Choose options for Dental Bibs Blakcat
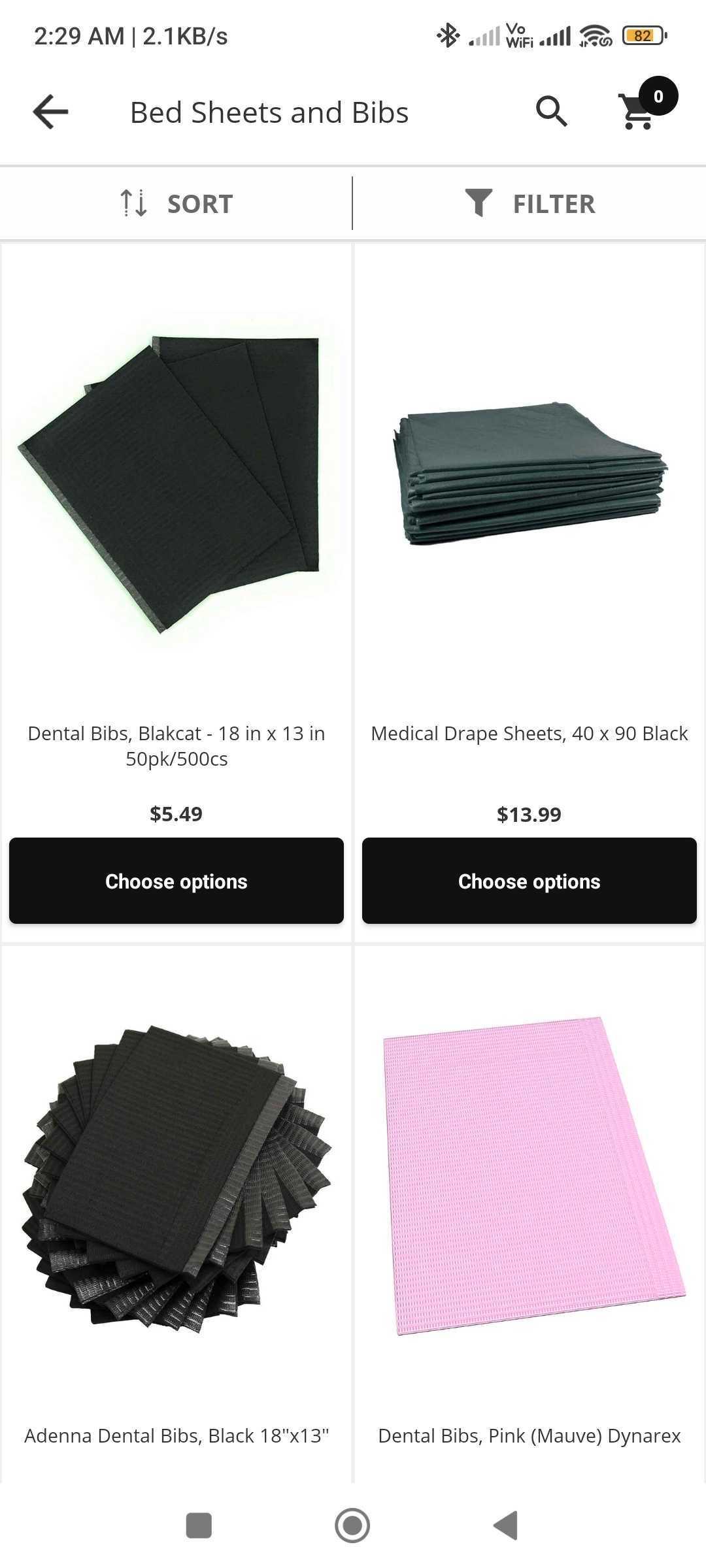 click(176, 881)
